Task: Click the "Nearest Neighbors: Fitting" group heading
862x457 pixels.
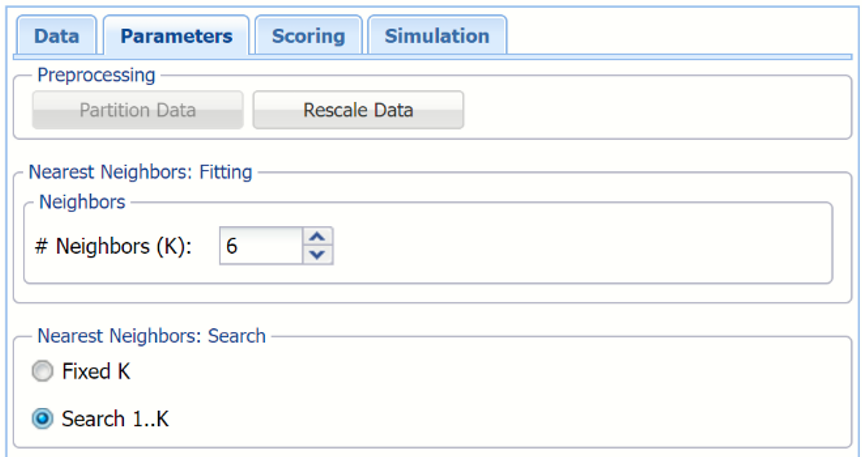Action: pyautogui.click(x=140, y=172)
